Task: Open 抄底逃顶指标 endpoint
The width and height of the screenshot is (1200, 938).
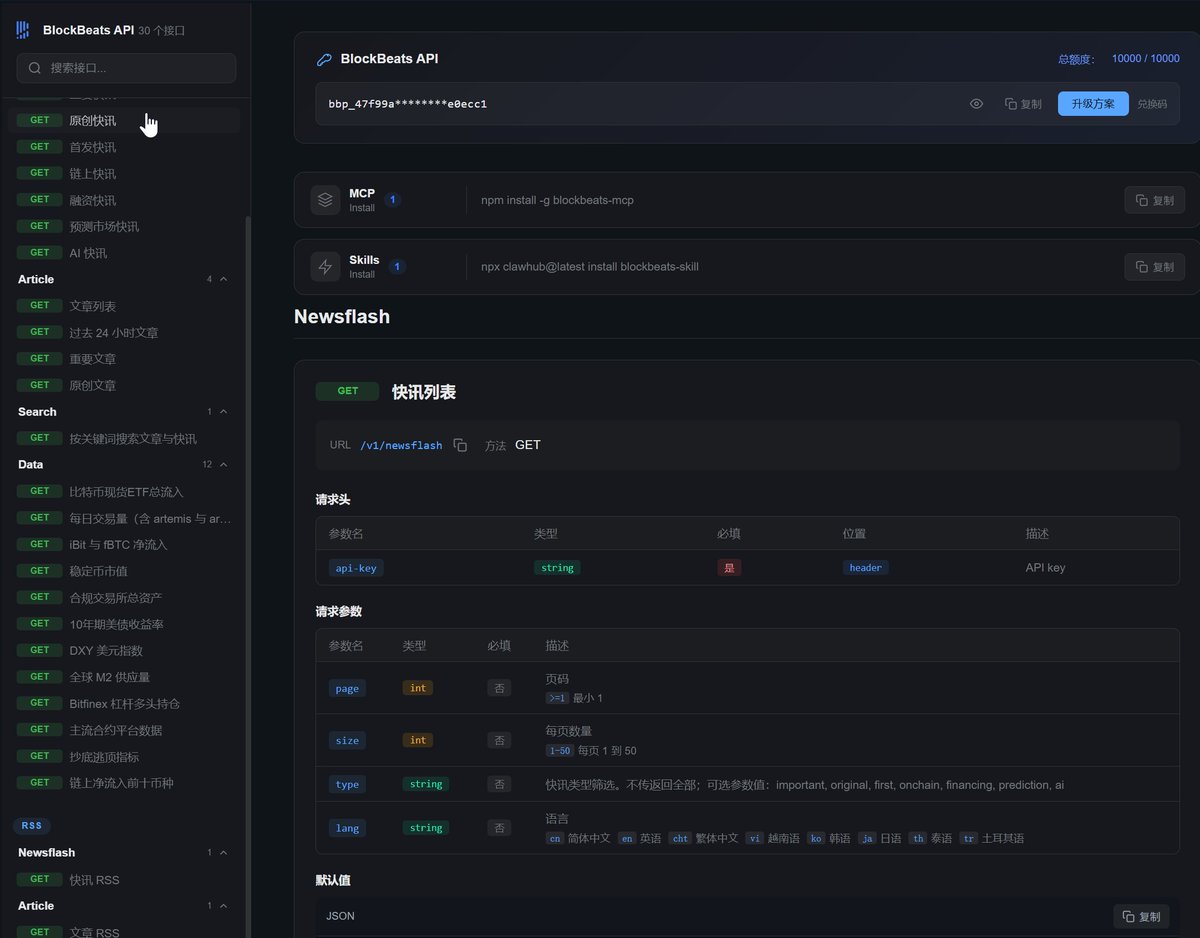Action: tap(124, 756)
